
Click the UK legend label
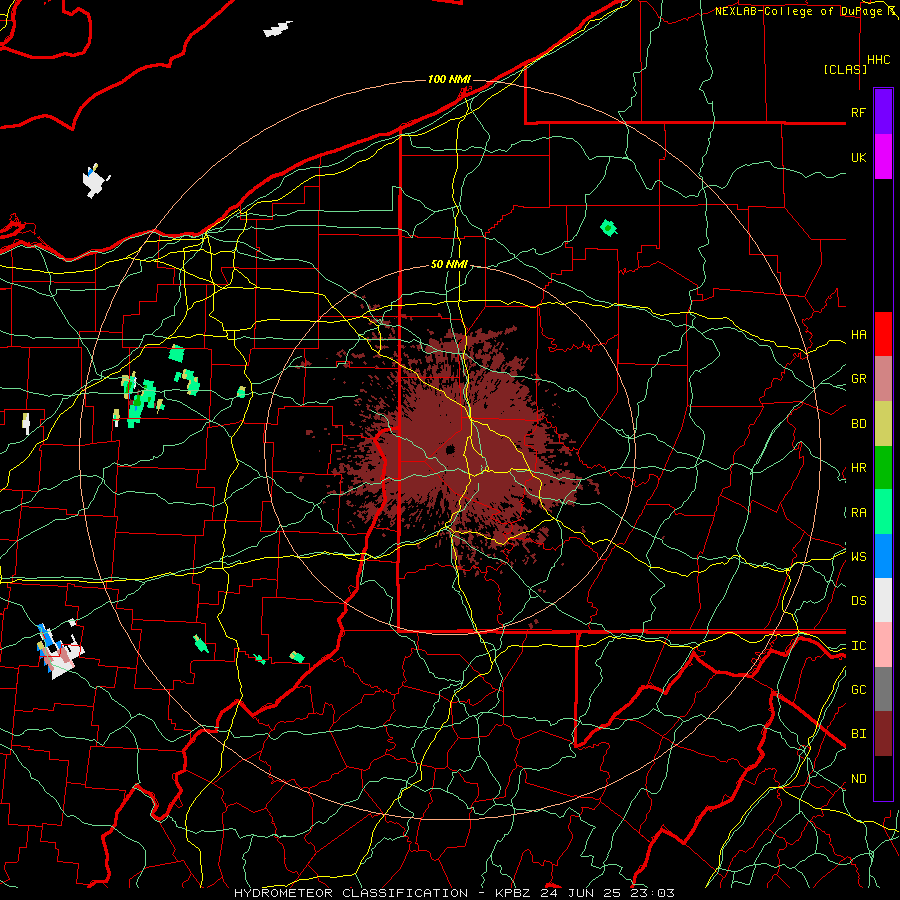(858, 157)
